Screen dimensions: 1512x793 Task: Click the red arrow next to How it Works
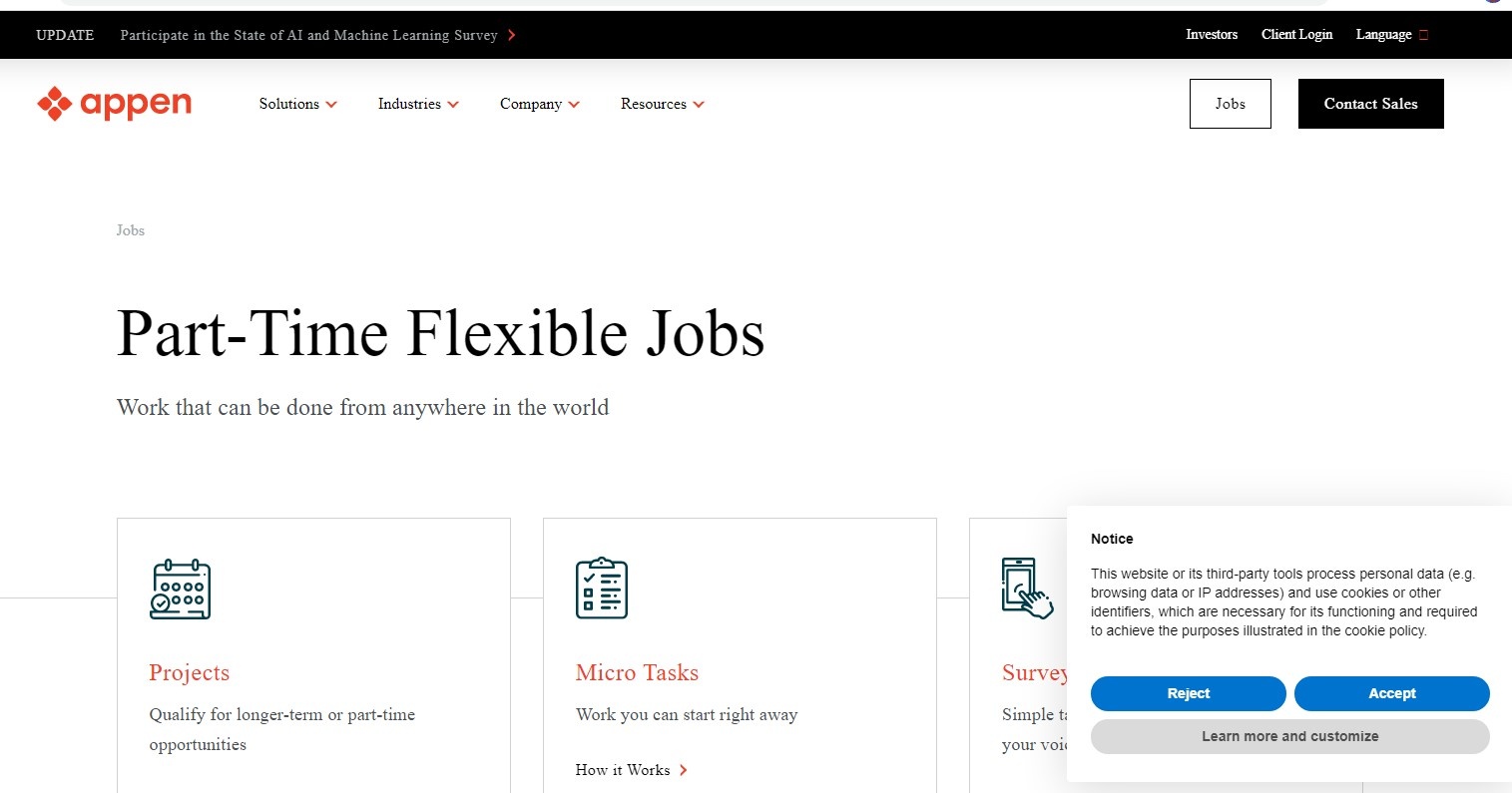684,770
